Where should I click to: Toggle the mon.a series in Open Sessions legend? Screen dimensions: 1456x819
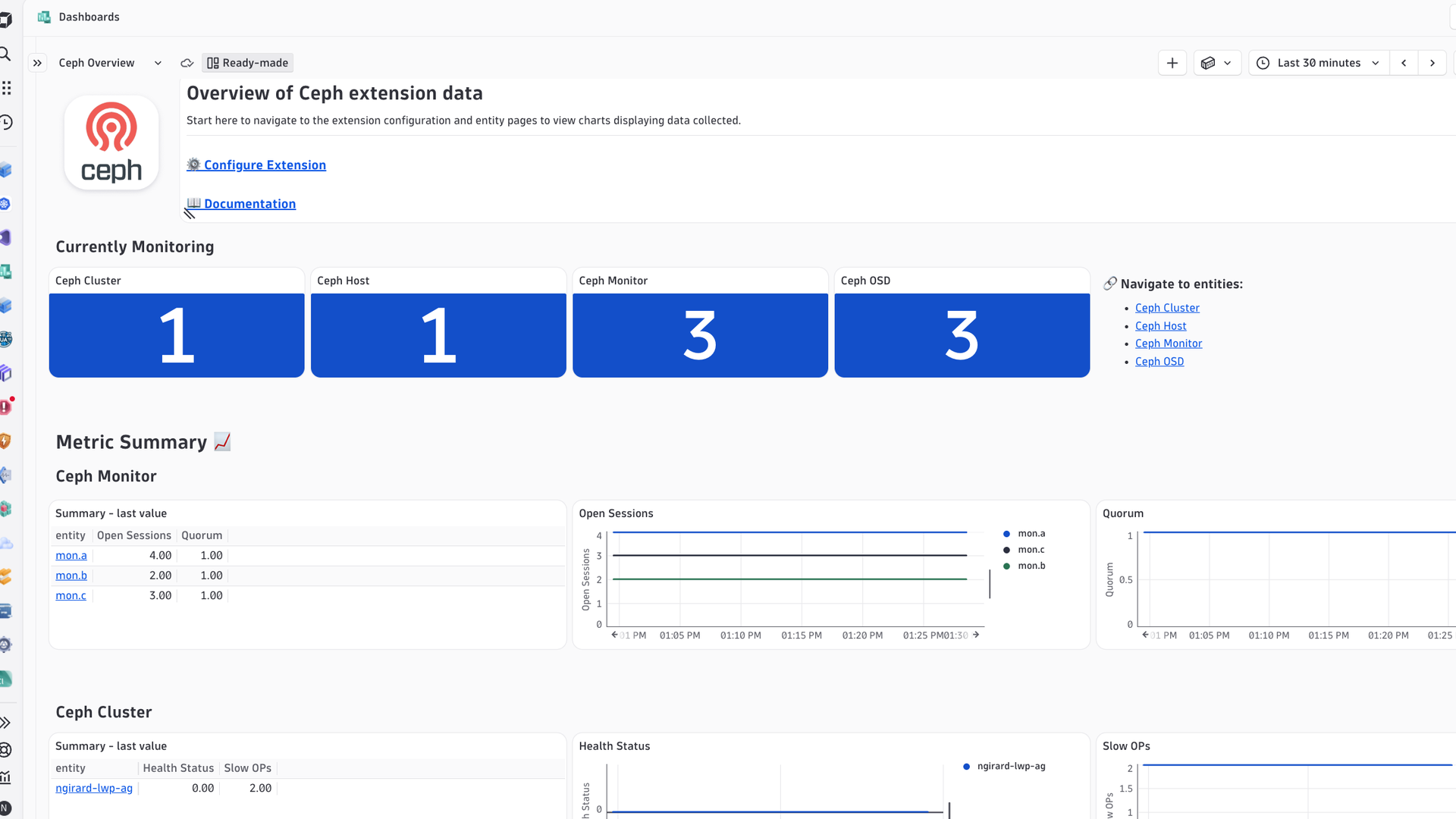[x=1025, y=534]
